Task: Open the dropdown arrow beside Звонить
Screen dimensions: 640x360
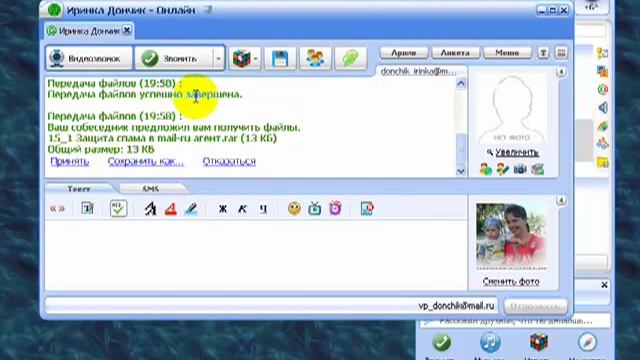Action: click(218, 58)
